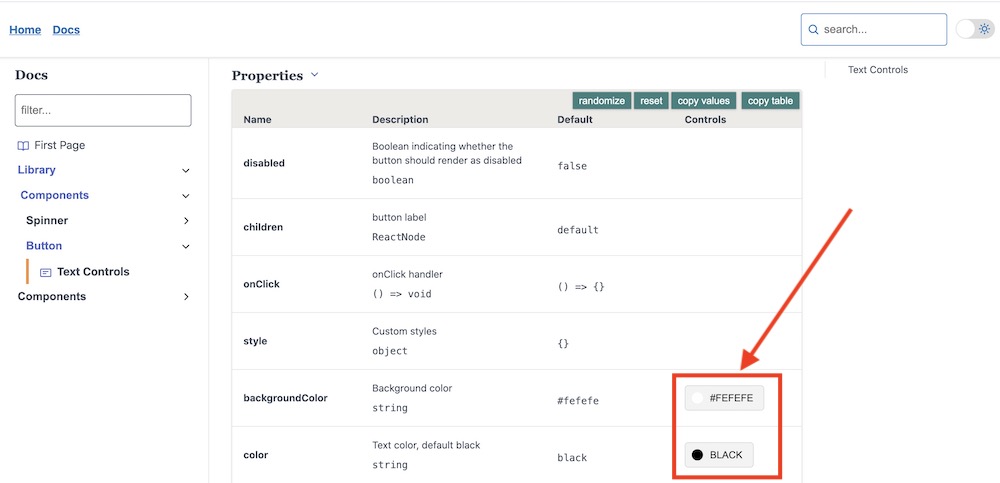Click the copy table button
The width and height of the screenshot is (1000, 483).
coord(770,101)
